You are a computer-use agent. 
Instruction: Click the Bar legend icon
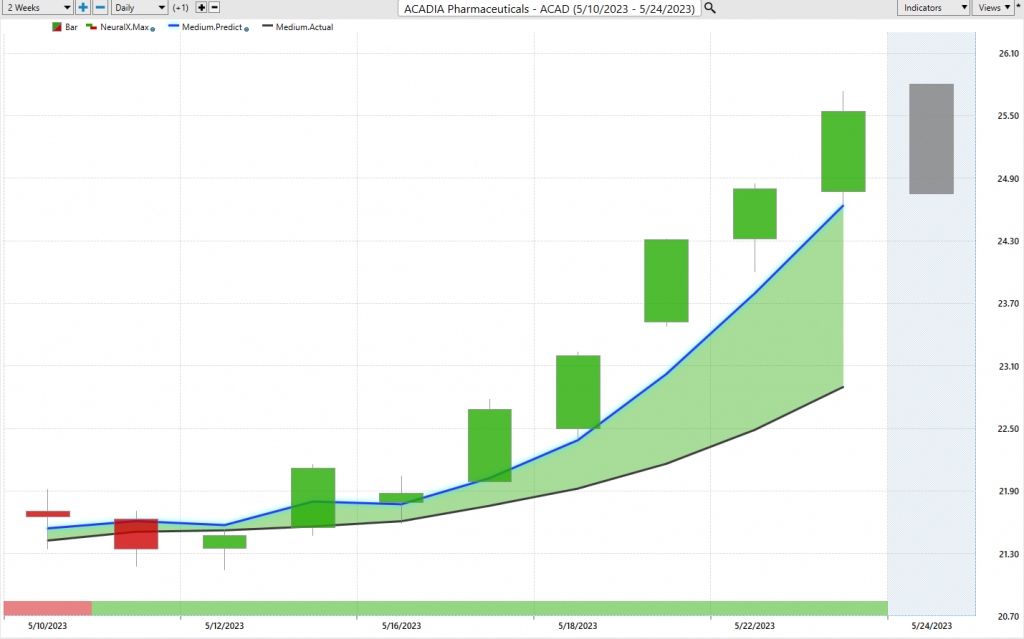tap(57, 27)
